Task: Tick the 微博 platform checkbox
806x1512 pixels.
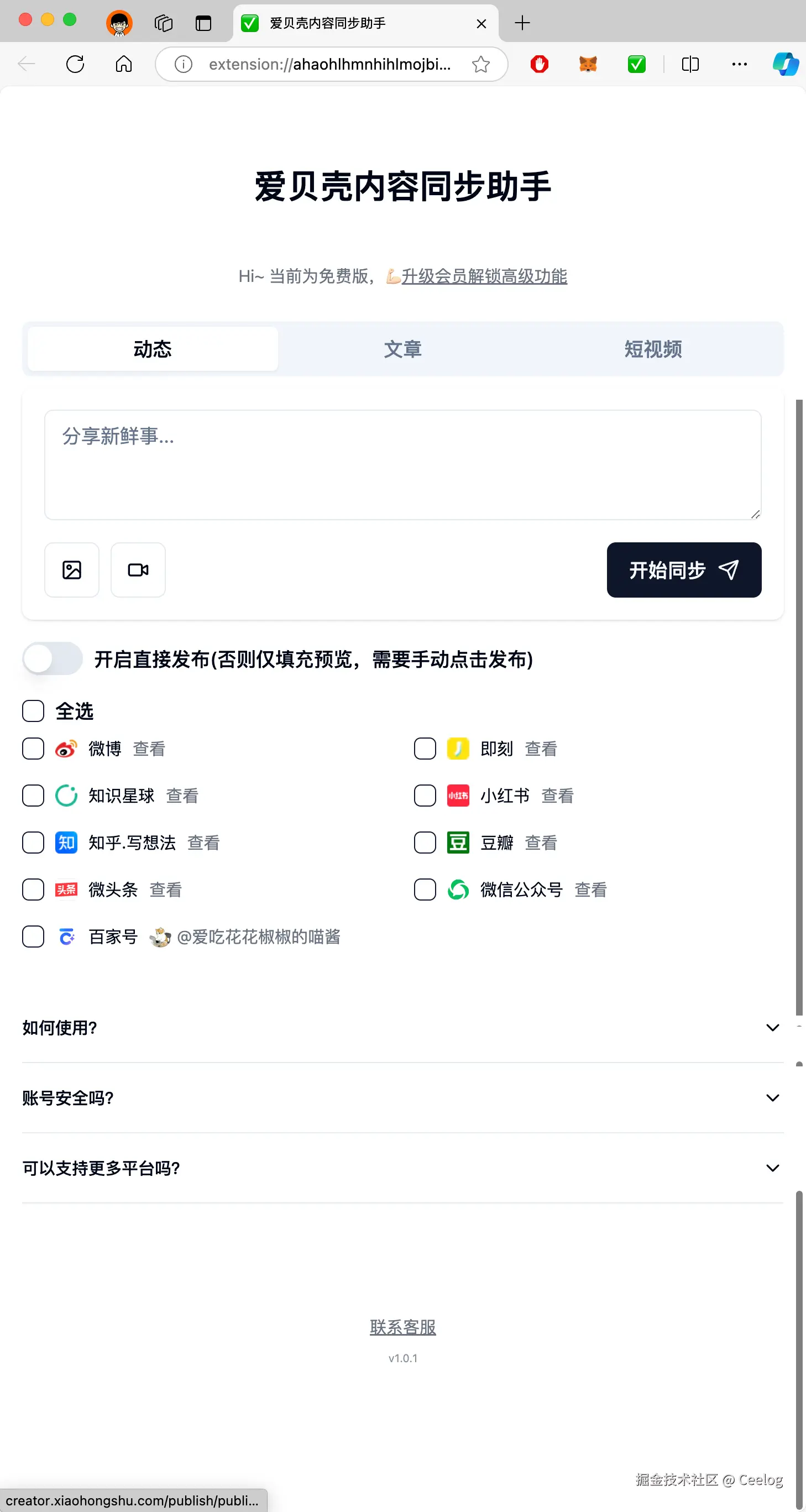Action: [x=34, y=749]
